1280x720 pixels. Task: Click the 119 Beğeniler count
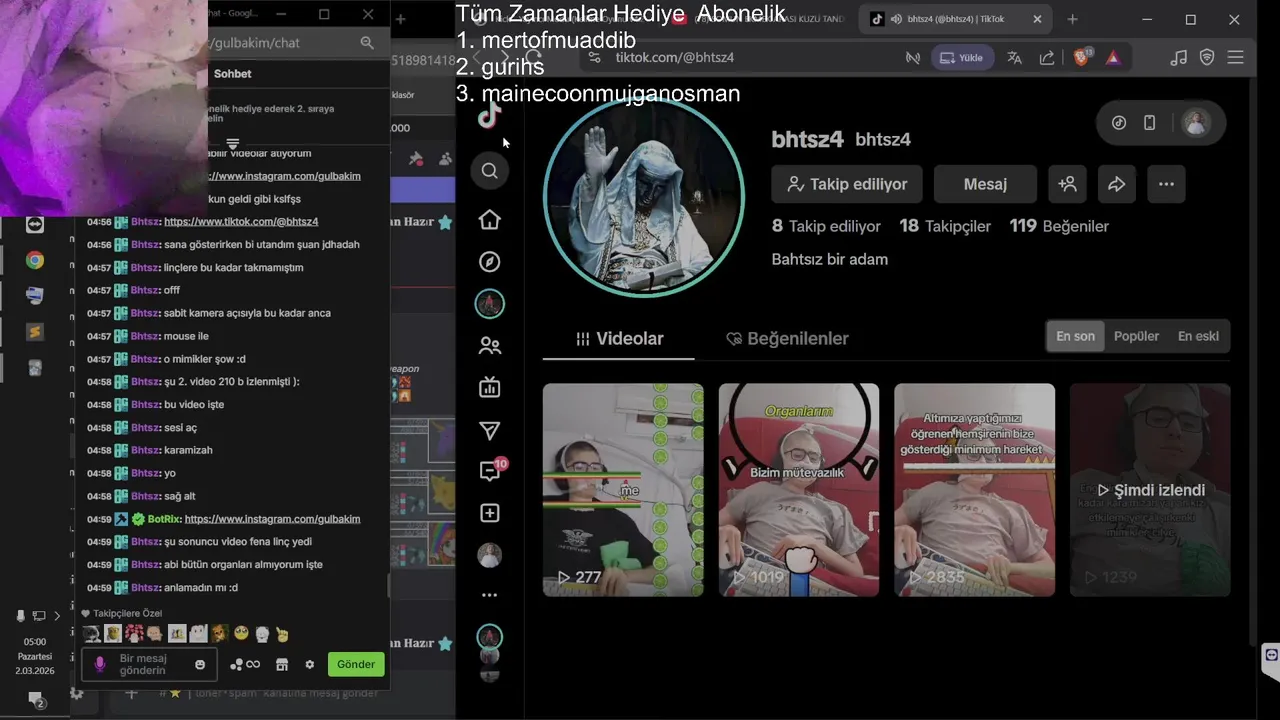pos(1059,226)
